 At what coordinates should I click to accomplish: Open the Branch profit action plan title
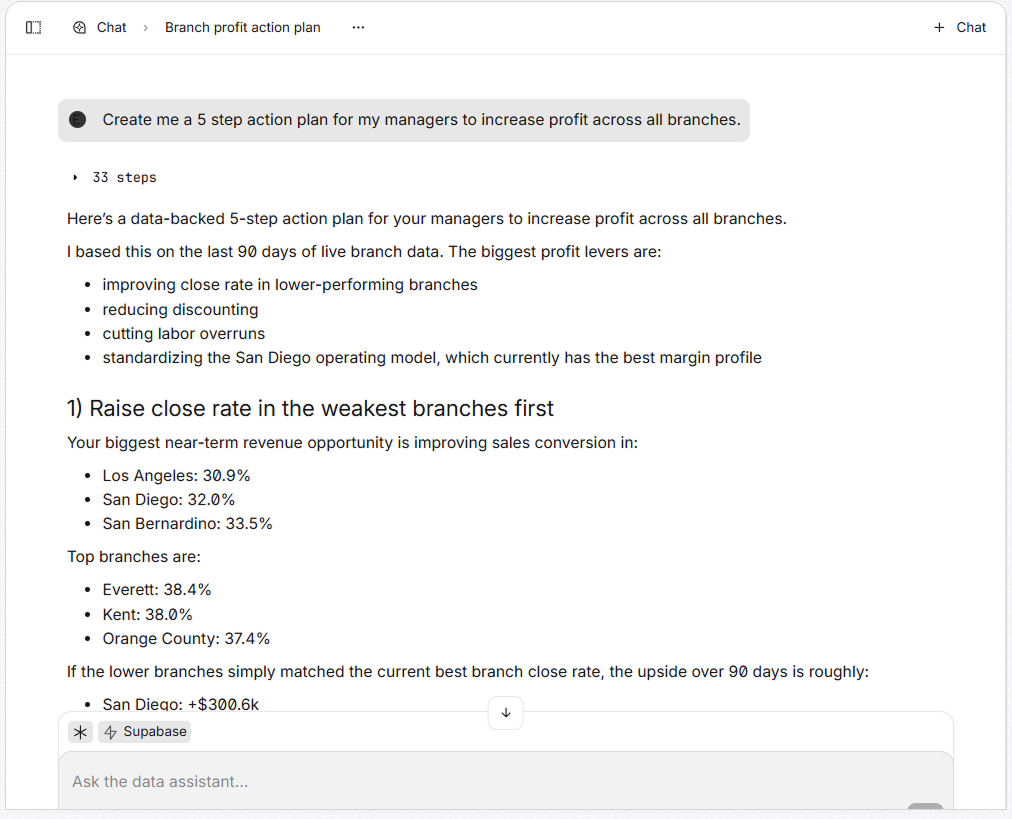click(x=243, y=28)
